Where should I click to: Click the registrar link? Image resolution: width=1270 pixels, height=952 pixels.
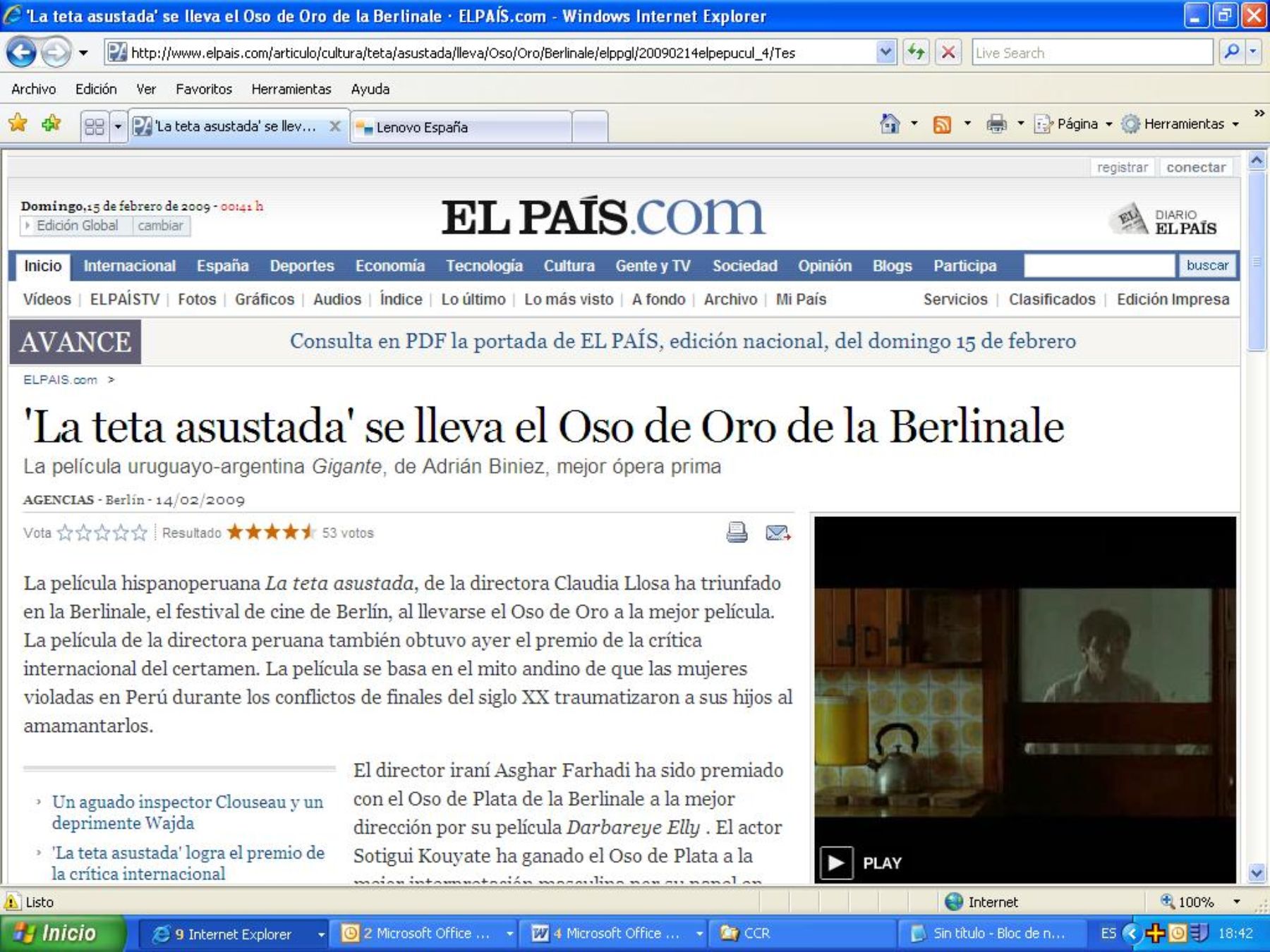(1122, 167)
